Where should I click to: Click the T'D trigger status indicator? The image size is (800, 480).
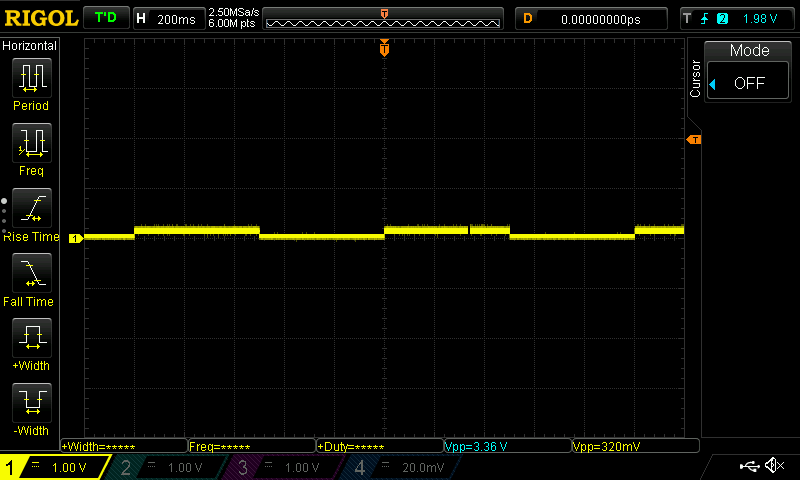(106, 18)
